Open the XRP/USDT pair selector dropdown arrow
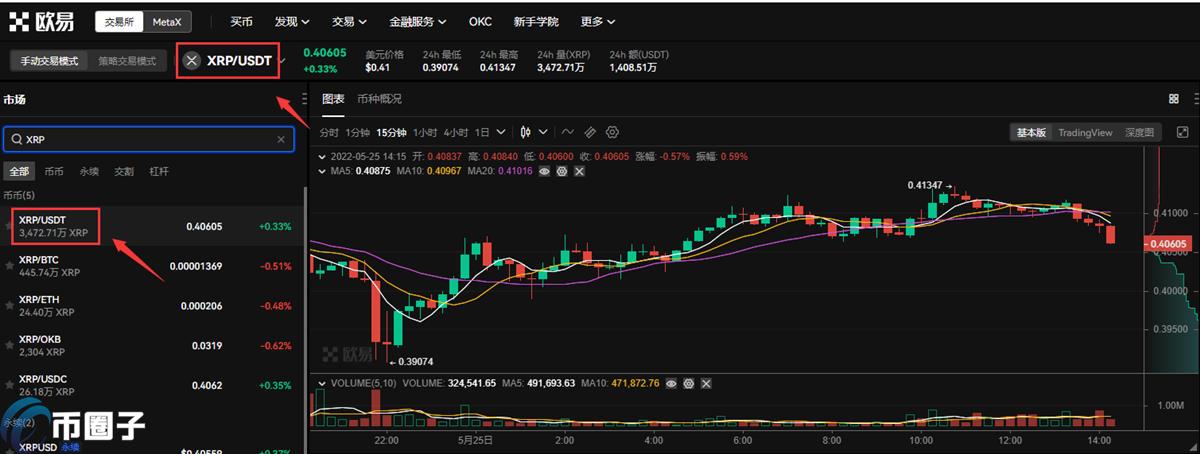The image size is (1200, 454). (x=283, y=61)
